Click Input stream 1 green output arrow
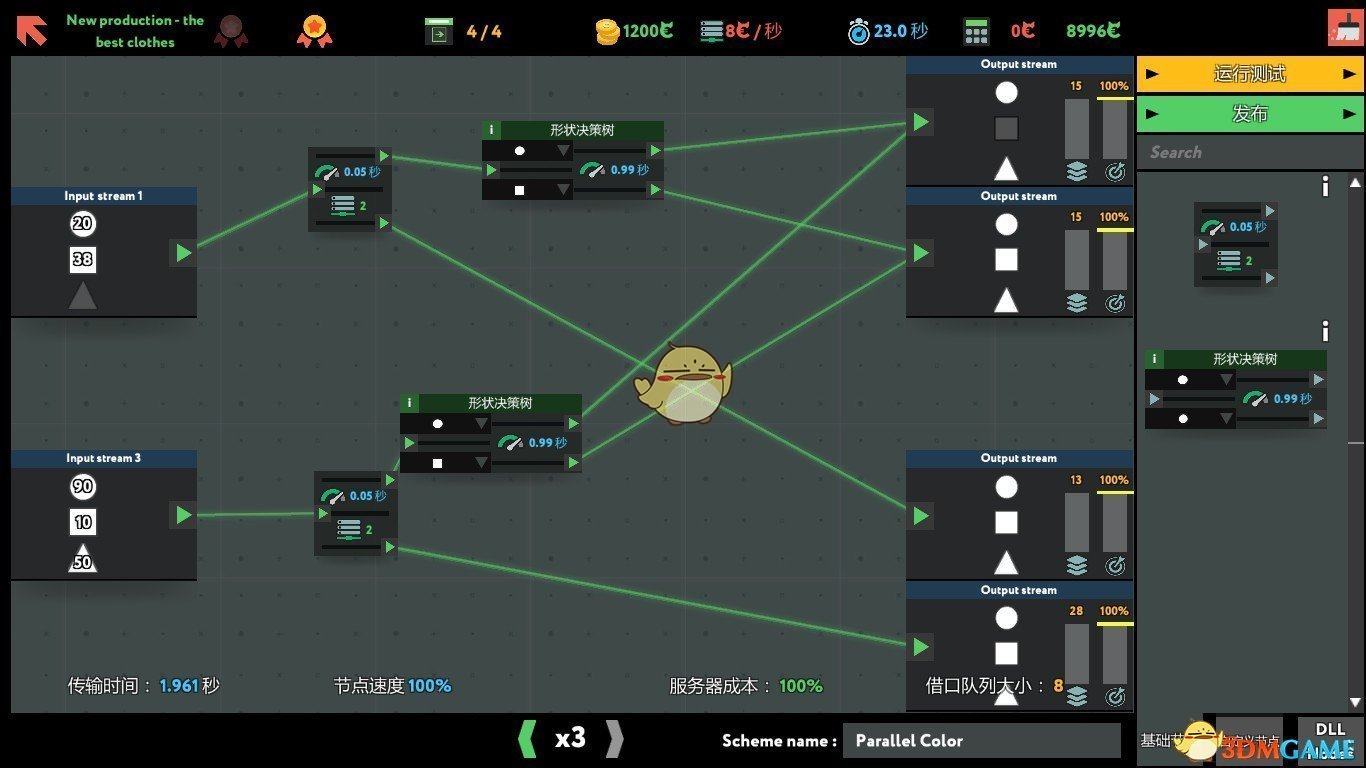 tap(183, 253)
